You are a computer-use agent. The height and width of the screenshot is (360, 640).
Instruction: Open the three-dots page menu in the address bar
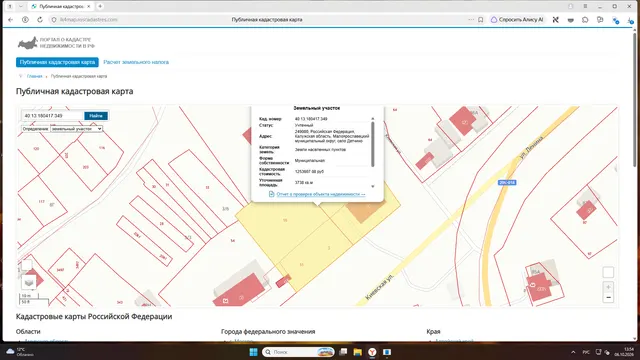point(471,20)
